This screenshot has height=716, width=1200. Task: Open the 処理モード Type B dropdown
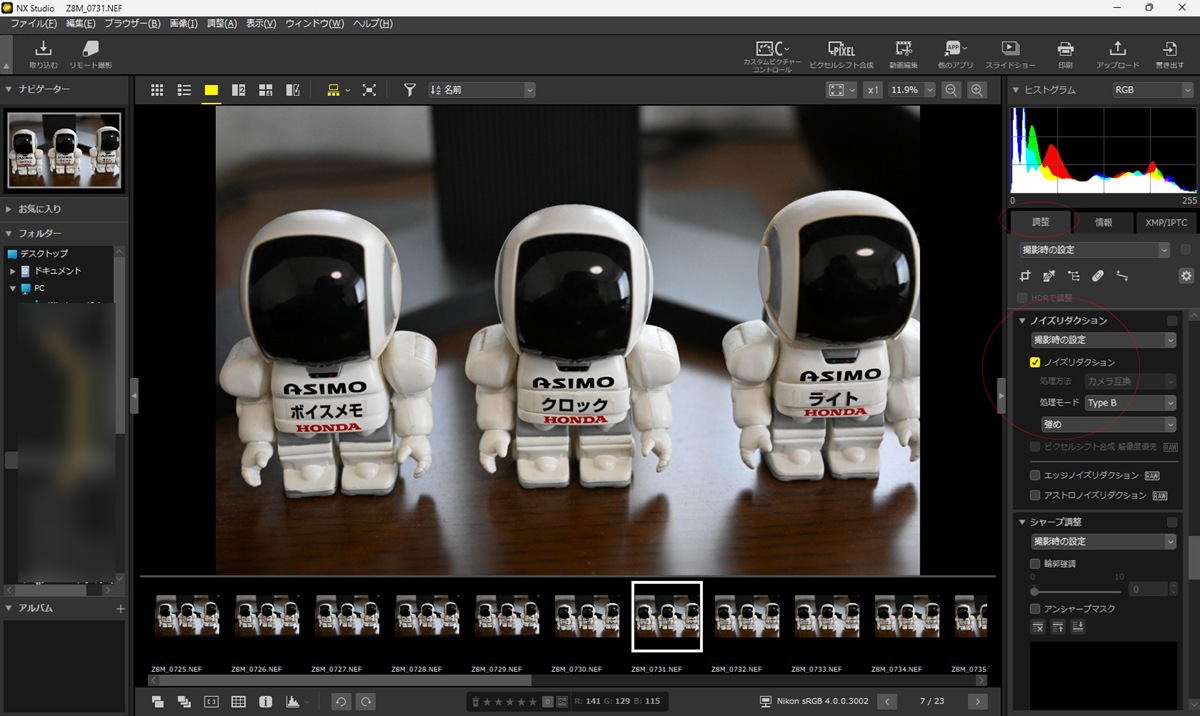[x=1130, y=403]
